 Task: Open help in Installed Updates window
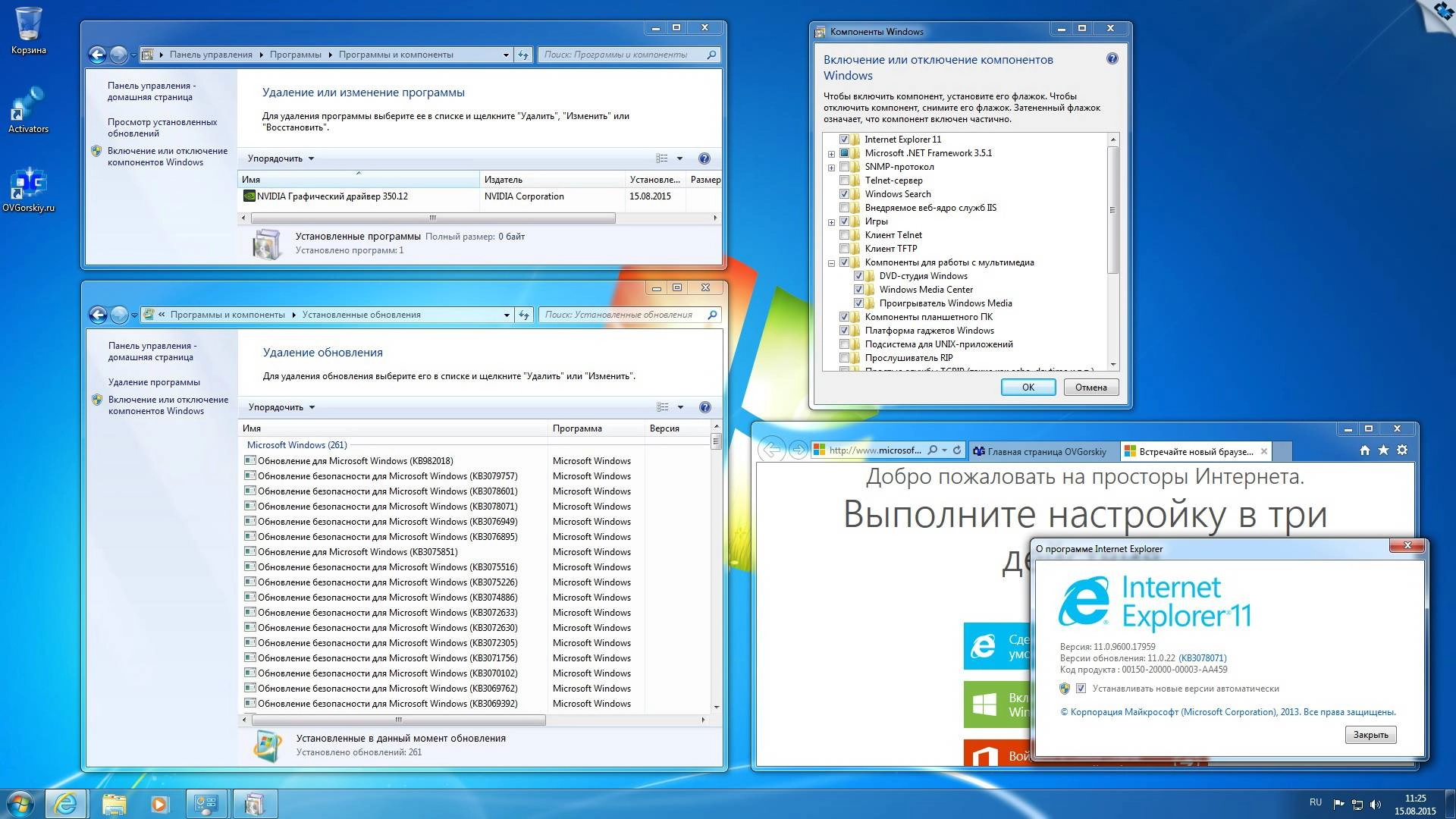pyautogui.click(x=705, y=407)
